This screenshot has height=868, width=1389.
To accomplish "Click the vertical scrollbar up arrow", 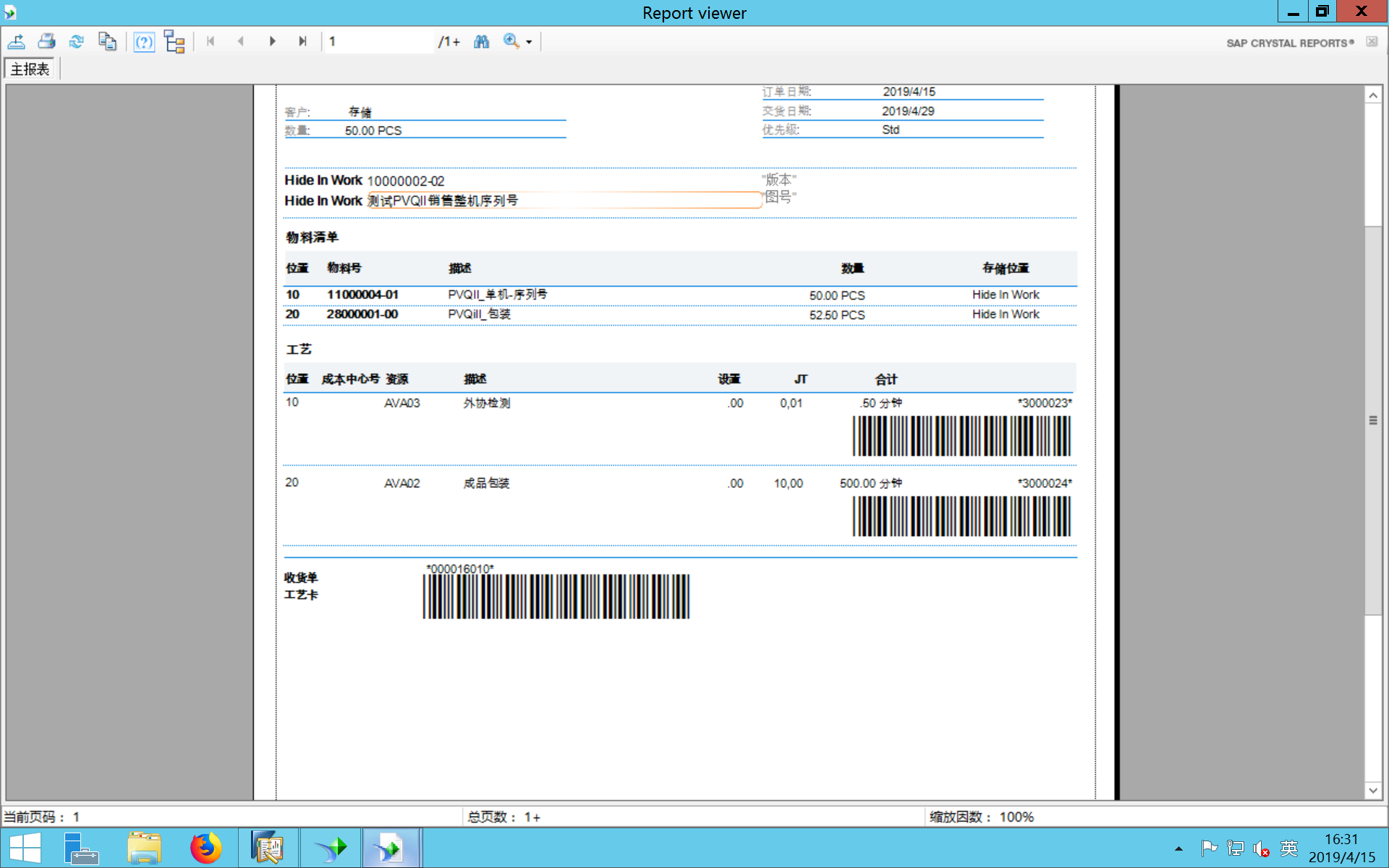I will (x=1373, y=95).
